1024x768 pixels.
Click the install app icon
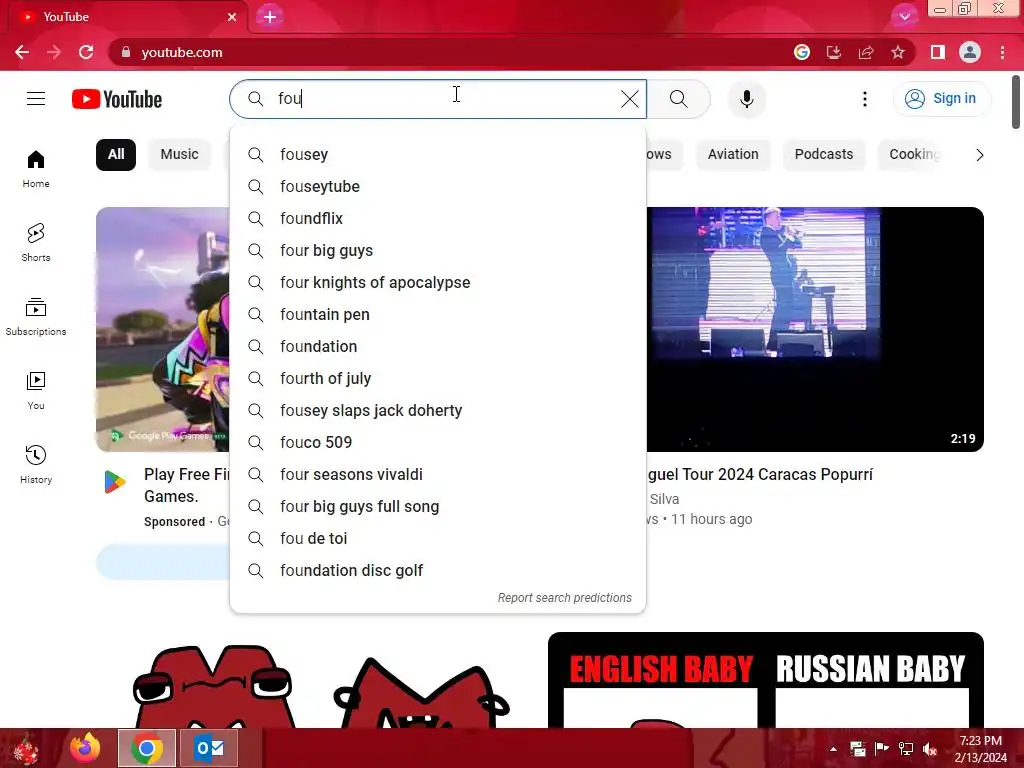[833, 52]
